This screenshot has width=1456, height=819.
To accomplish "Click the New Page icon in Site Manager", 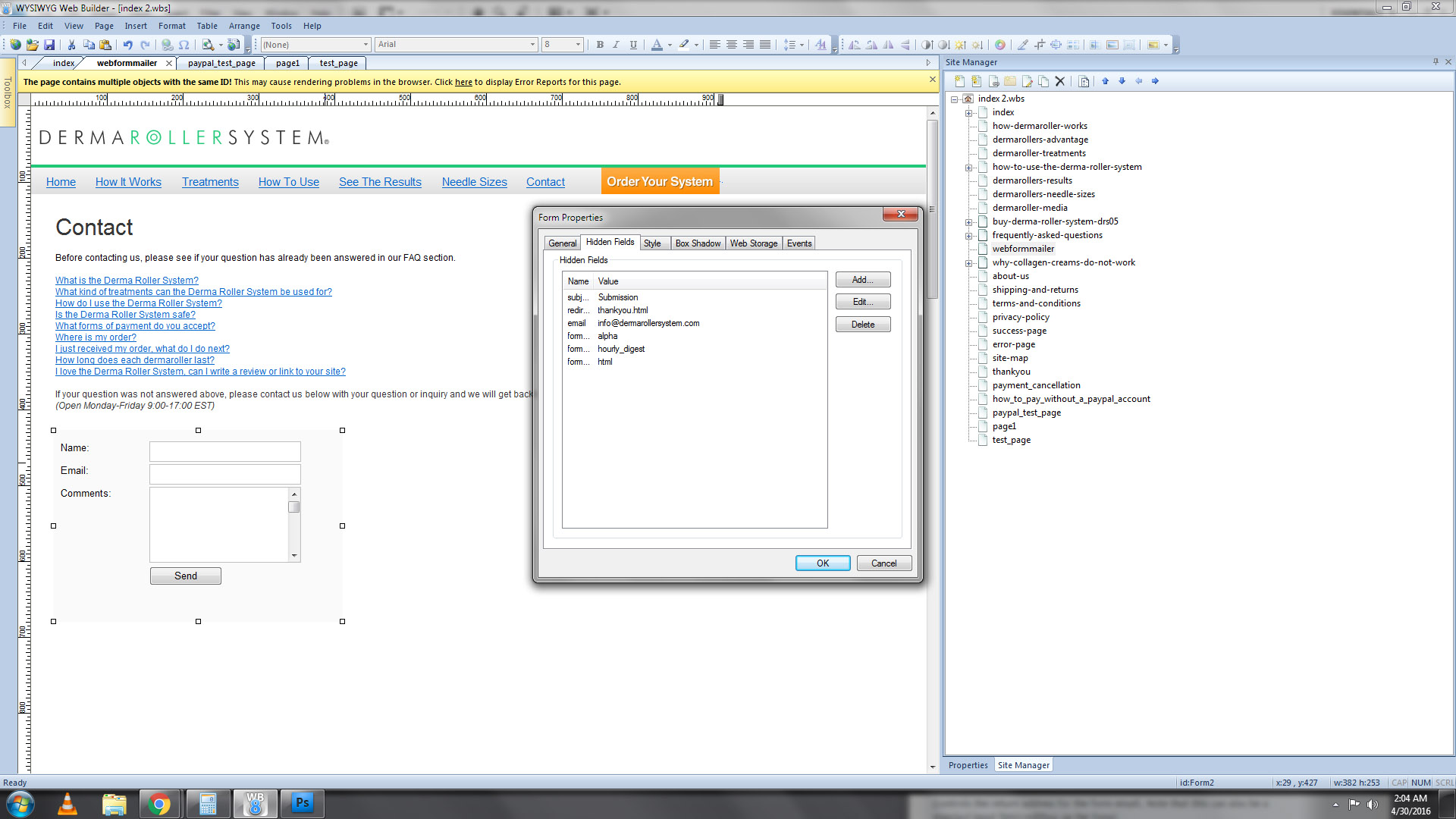I will [959, 81].
